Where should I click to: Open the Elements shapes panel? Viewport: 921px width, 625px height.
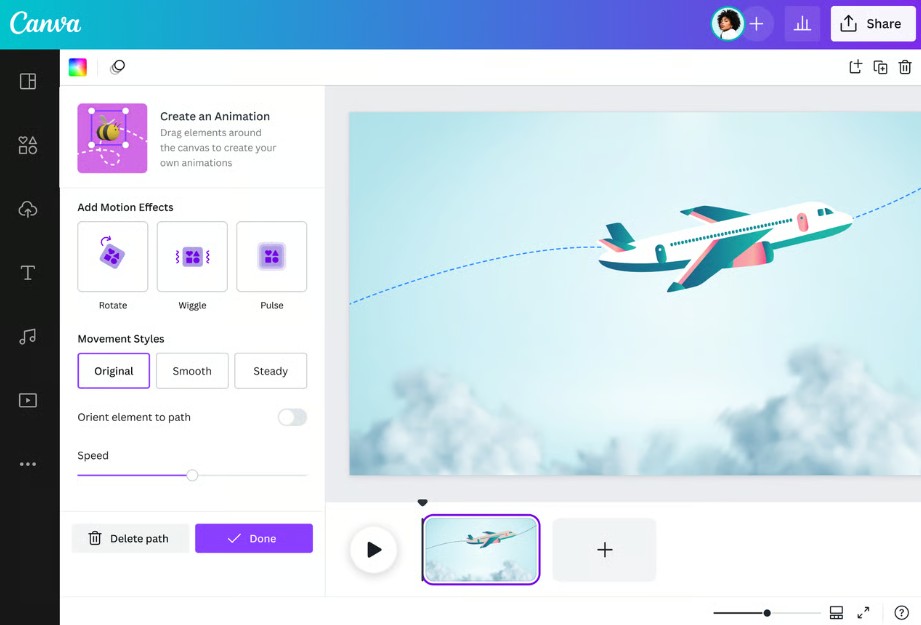[28, 146]
